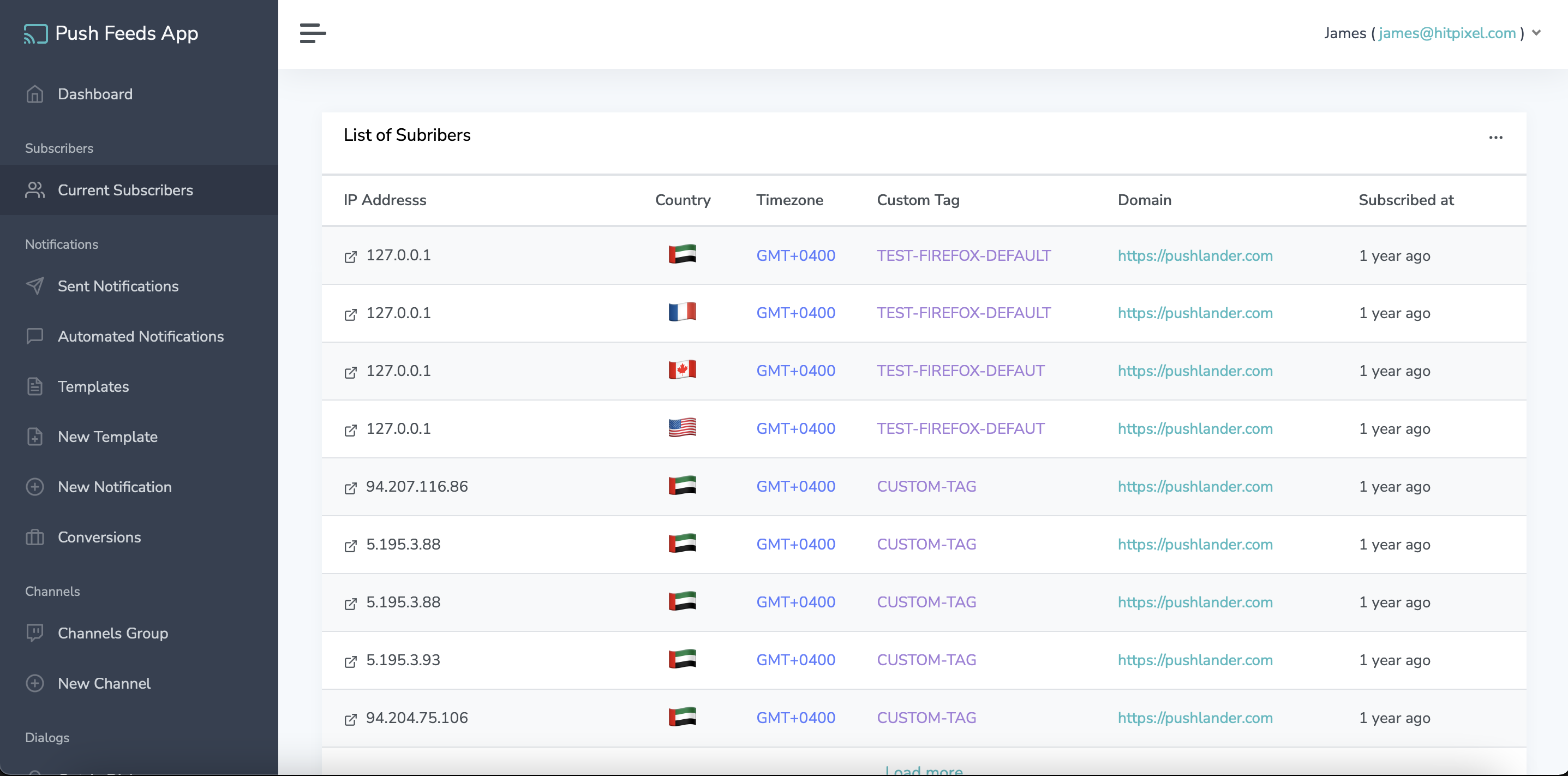The image size is (1568, 776).
Task: Click the Templates document icon
Action: coord(35,386)
